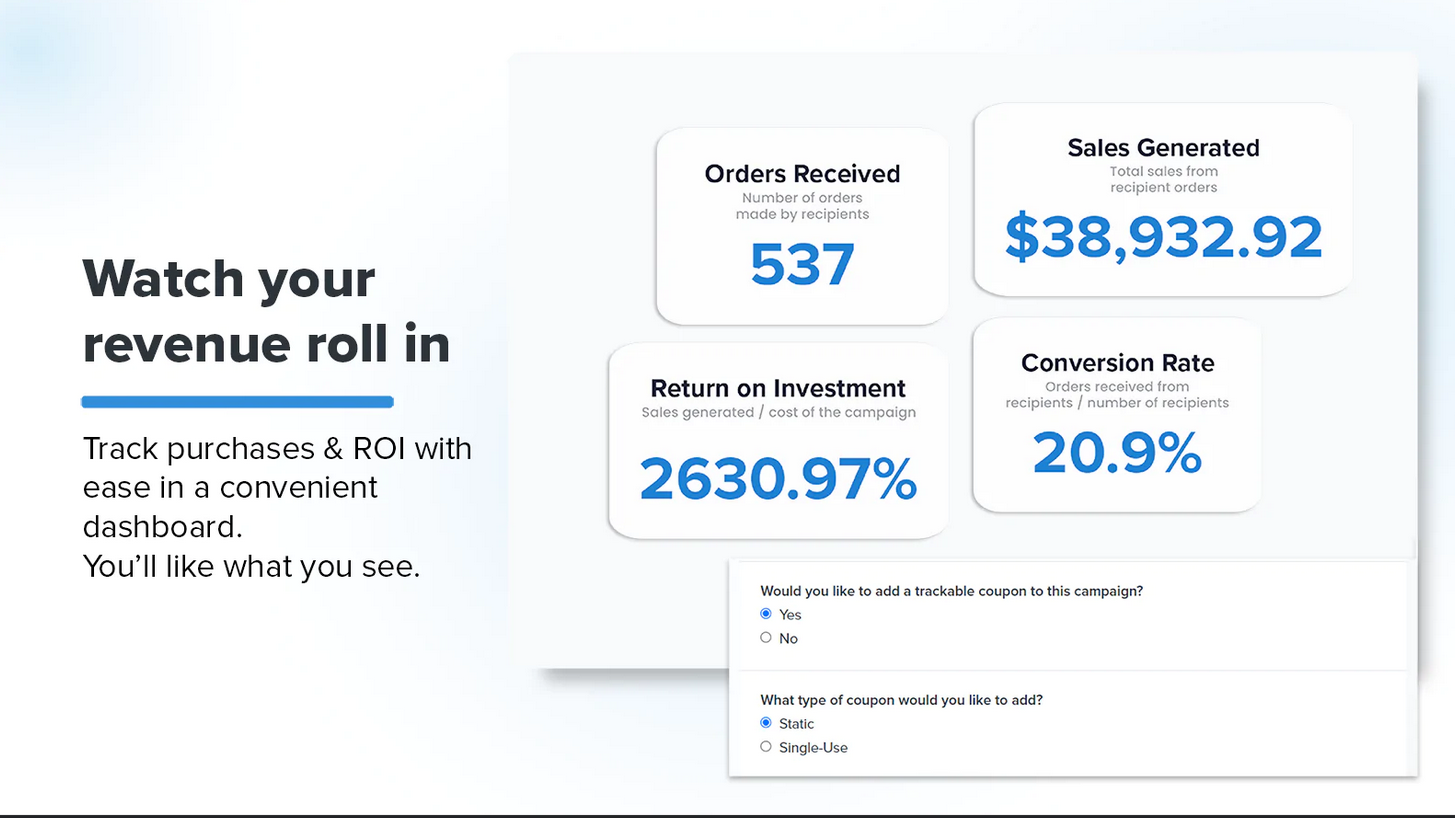This screenshot has width=1455, height=818.
Task: Click "Total sales from recipient orders" subtitle
Action: tap(1163, 179)
